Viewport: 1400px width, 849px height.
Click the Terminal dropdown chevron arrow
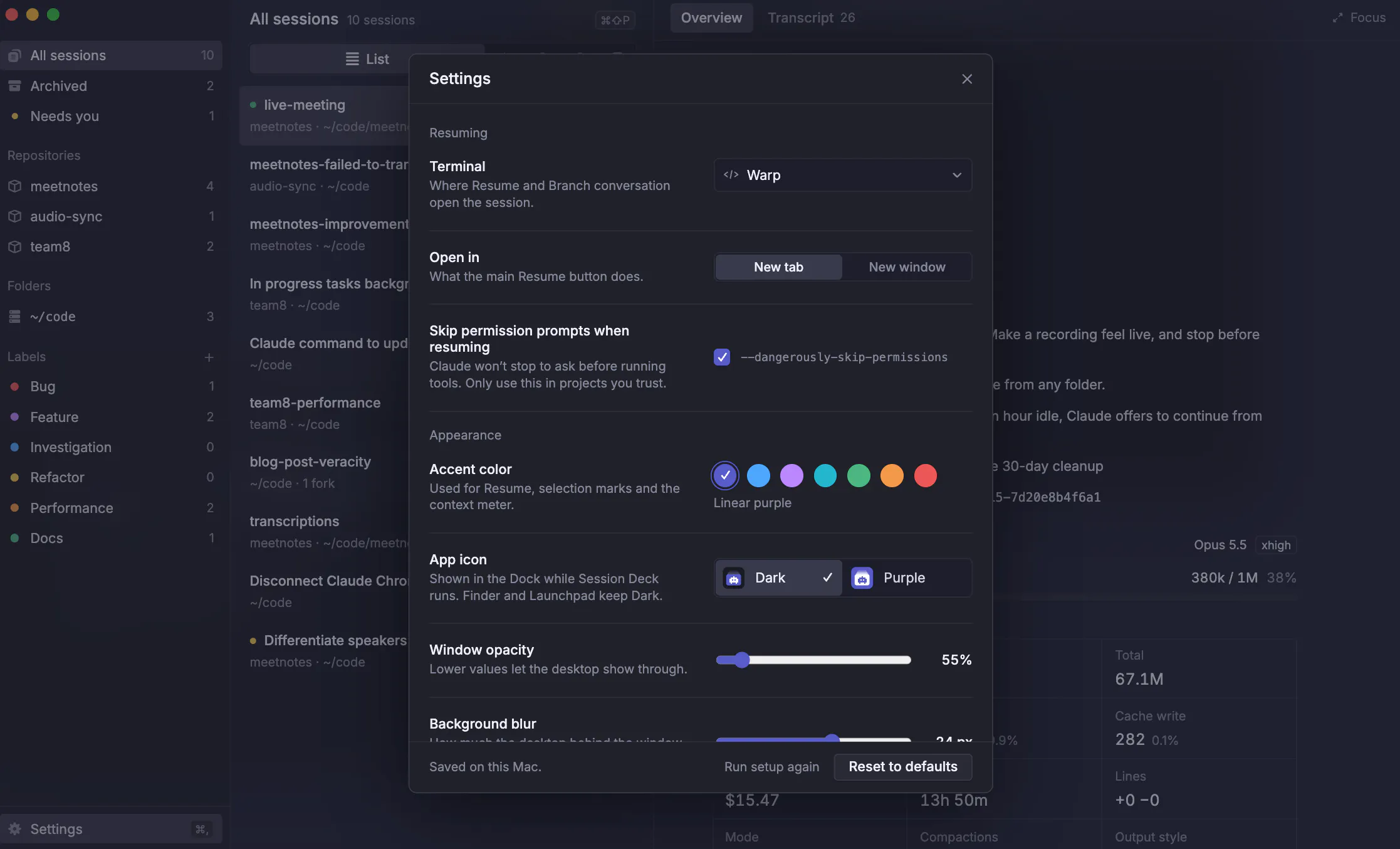pos(957,175)
